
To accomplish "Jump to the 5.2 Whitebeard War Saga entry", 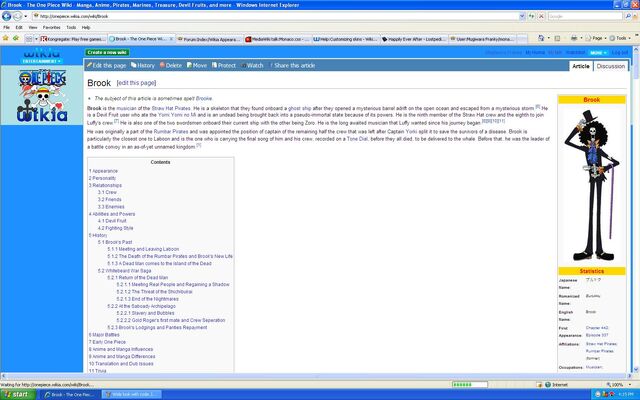I will 124,271.
